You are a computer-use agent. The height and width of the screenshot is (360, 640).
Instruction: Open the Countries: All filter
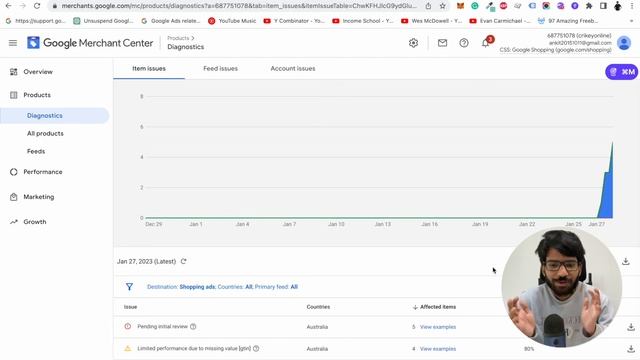pyautogui.click(x=235, y=287)
